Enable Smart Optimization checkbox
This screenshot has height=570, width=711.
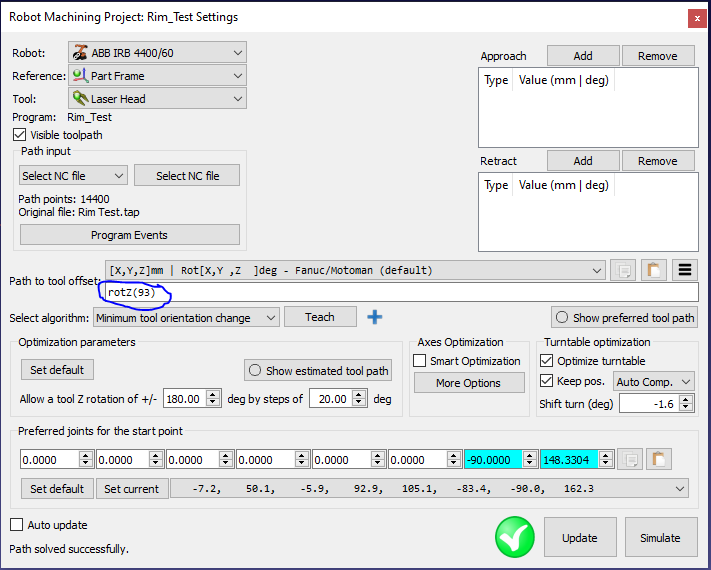(x=420, y=361)
